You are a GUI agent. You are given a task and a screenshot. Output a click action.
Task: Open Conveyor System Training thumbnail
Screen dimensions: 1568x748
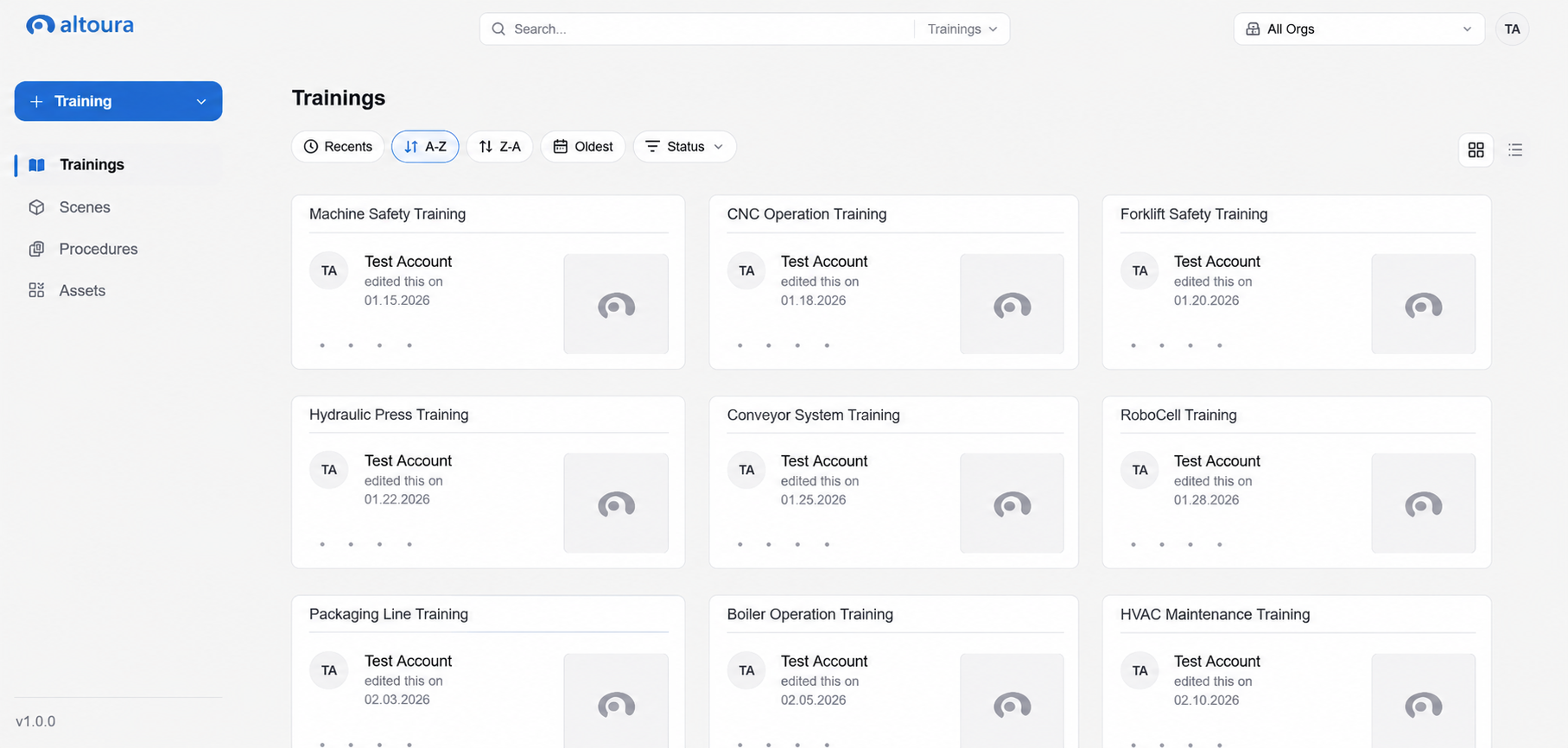(1012, 503)
